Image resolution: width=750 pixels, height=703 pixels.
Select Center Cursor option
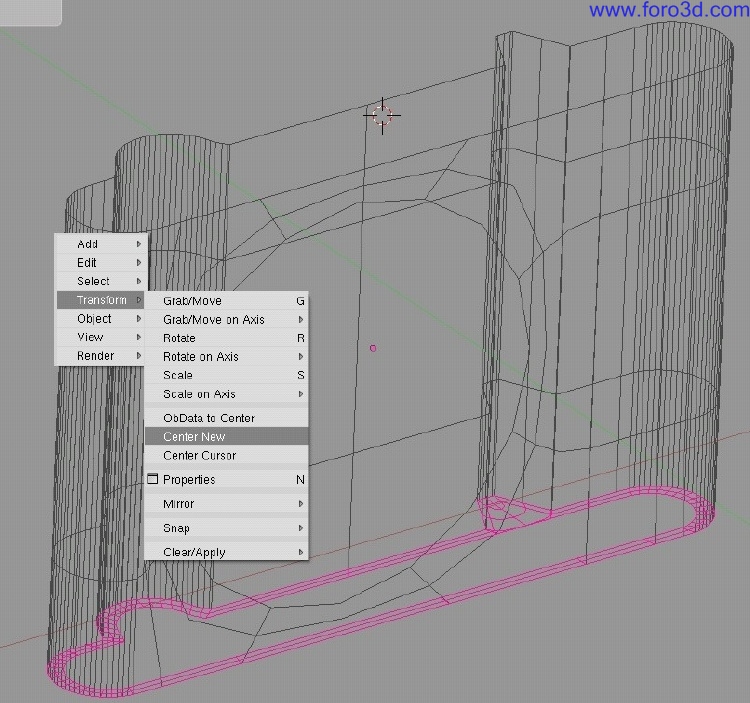(x=227, y=455)
